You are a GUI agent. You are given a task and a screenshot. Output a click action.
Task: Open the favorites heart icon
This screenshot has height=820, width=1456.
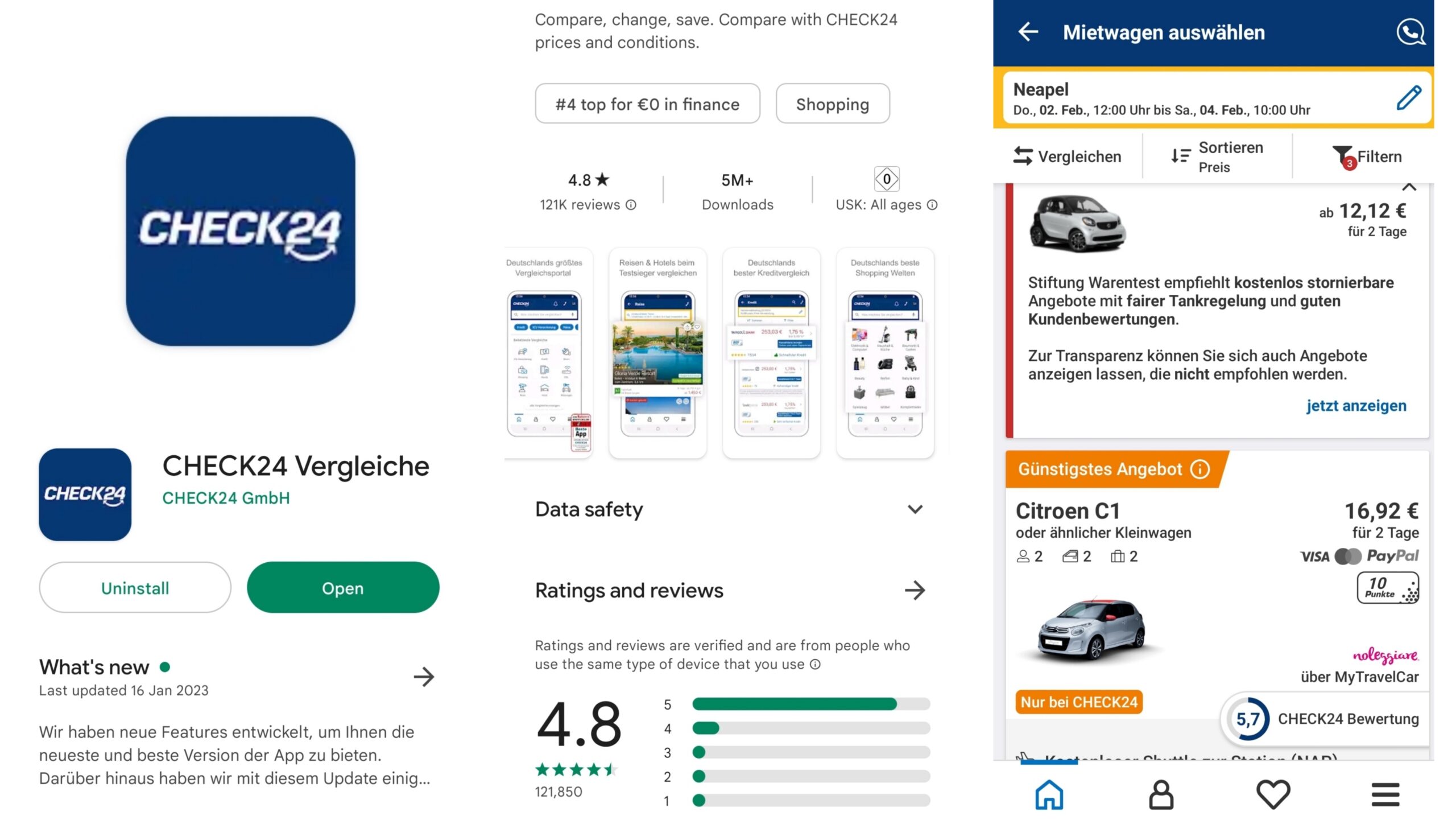1273,794
